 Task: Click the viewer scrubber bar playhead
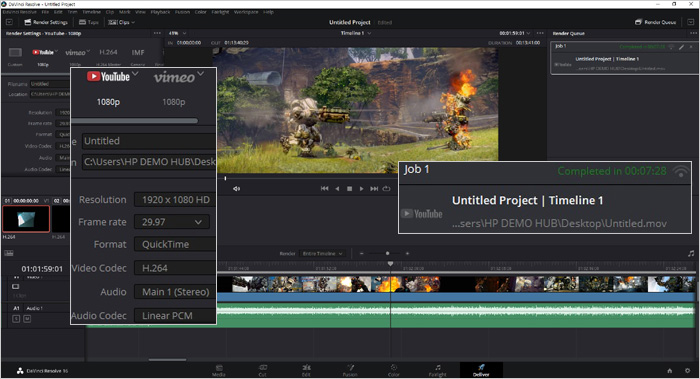pyautogui.click(x=225, y=179)
